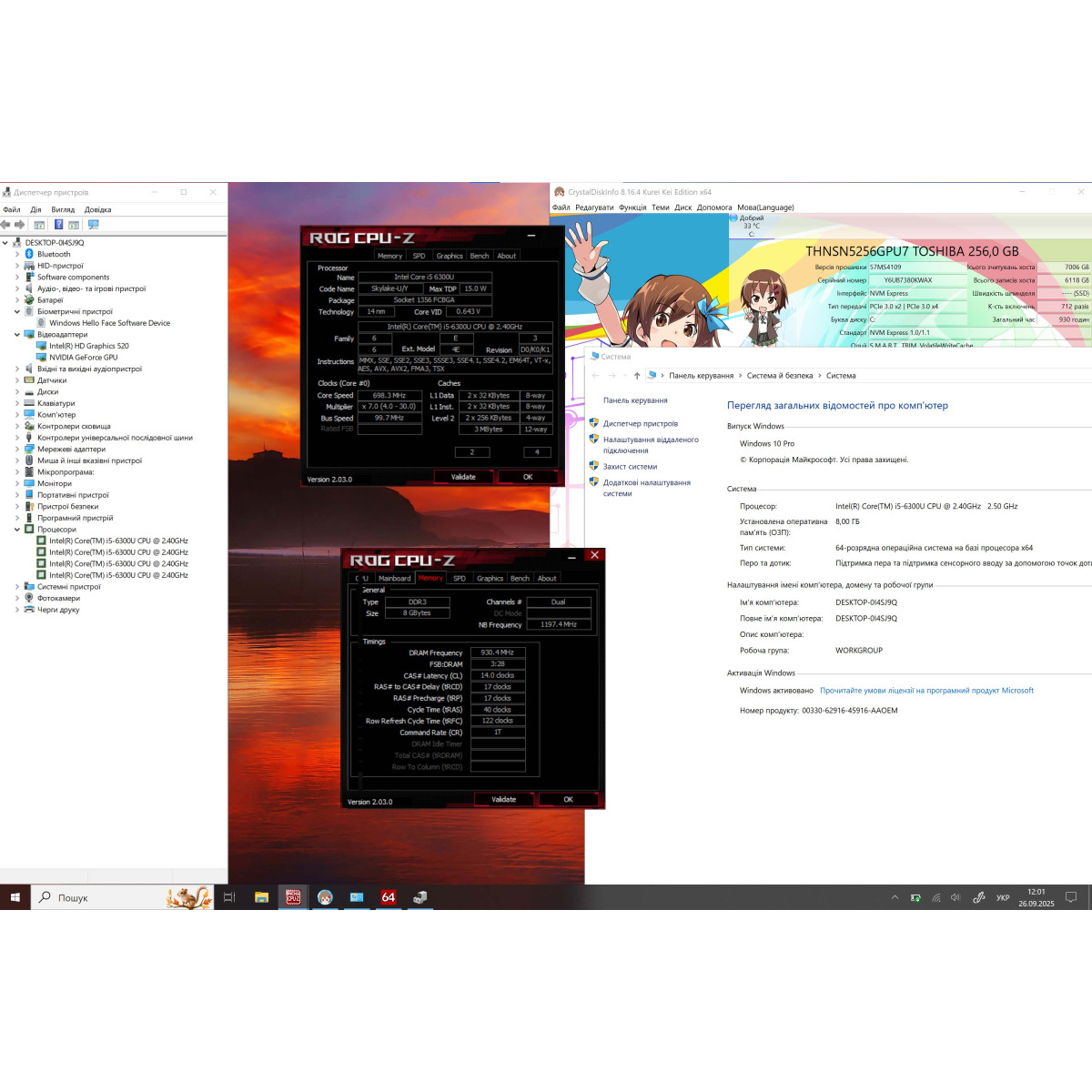This screenshot has width=1092, height=1092.
Task: Open the Теми menu in CrystalDiskInfo
Action: [661, 207]
